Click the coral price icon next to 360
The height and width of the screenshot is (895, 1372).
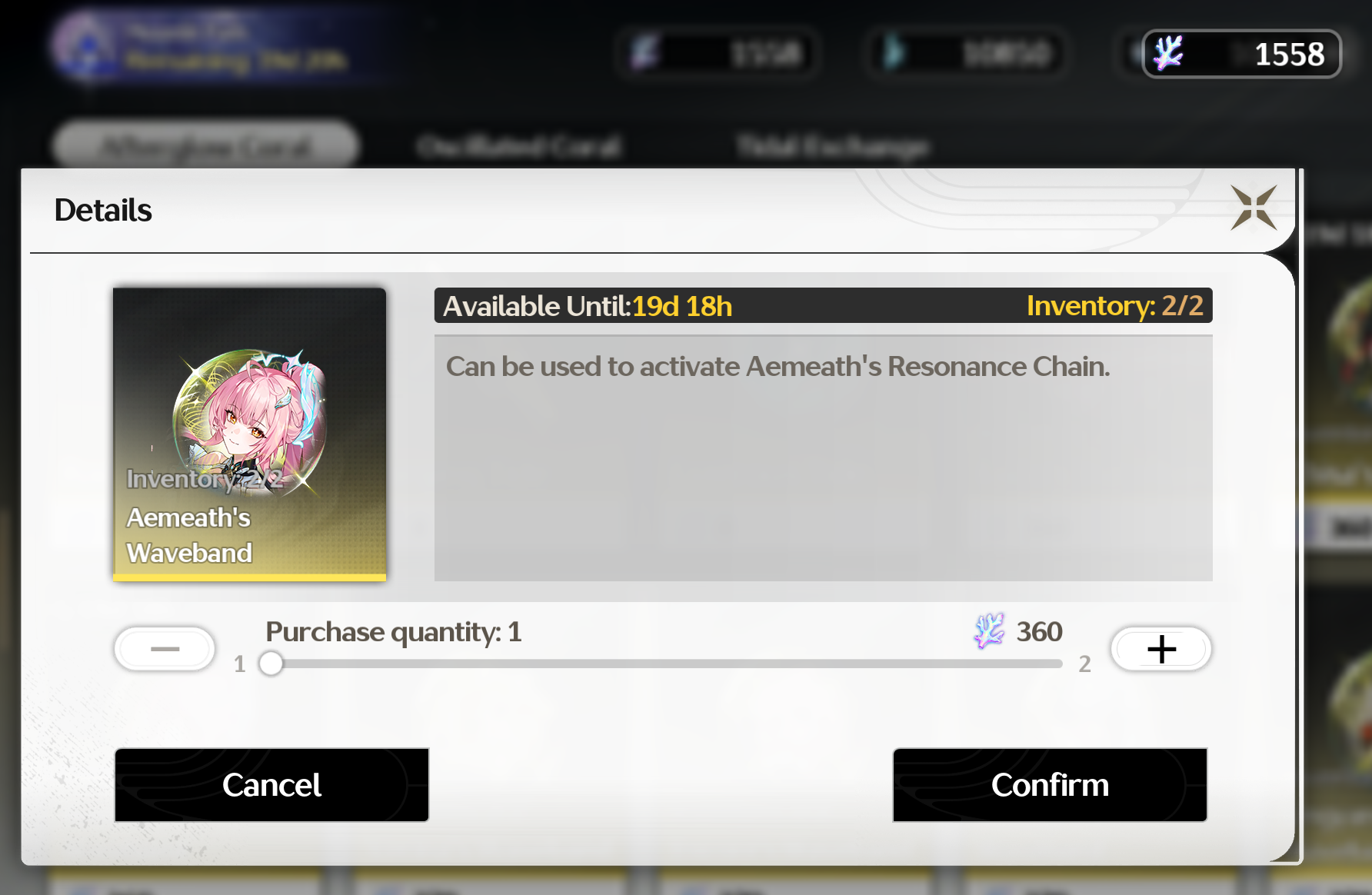989,631
